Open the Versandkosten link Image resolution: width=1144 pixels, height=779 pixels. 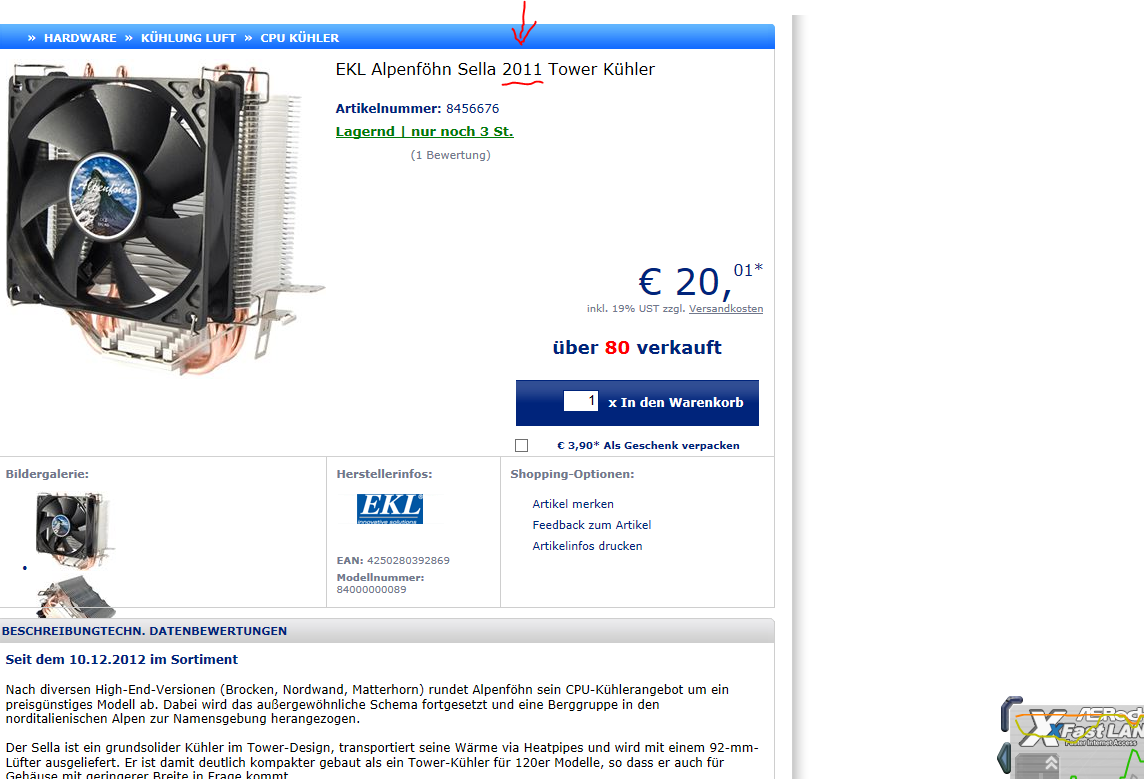726,309
